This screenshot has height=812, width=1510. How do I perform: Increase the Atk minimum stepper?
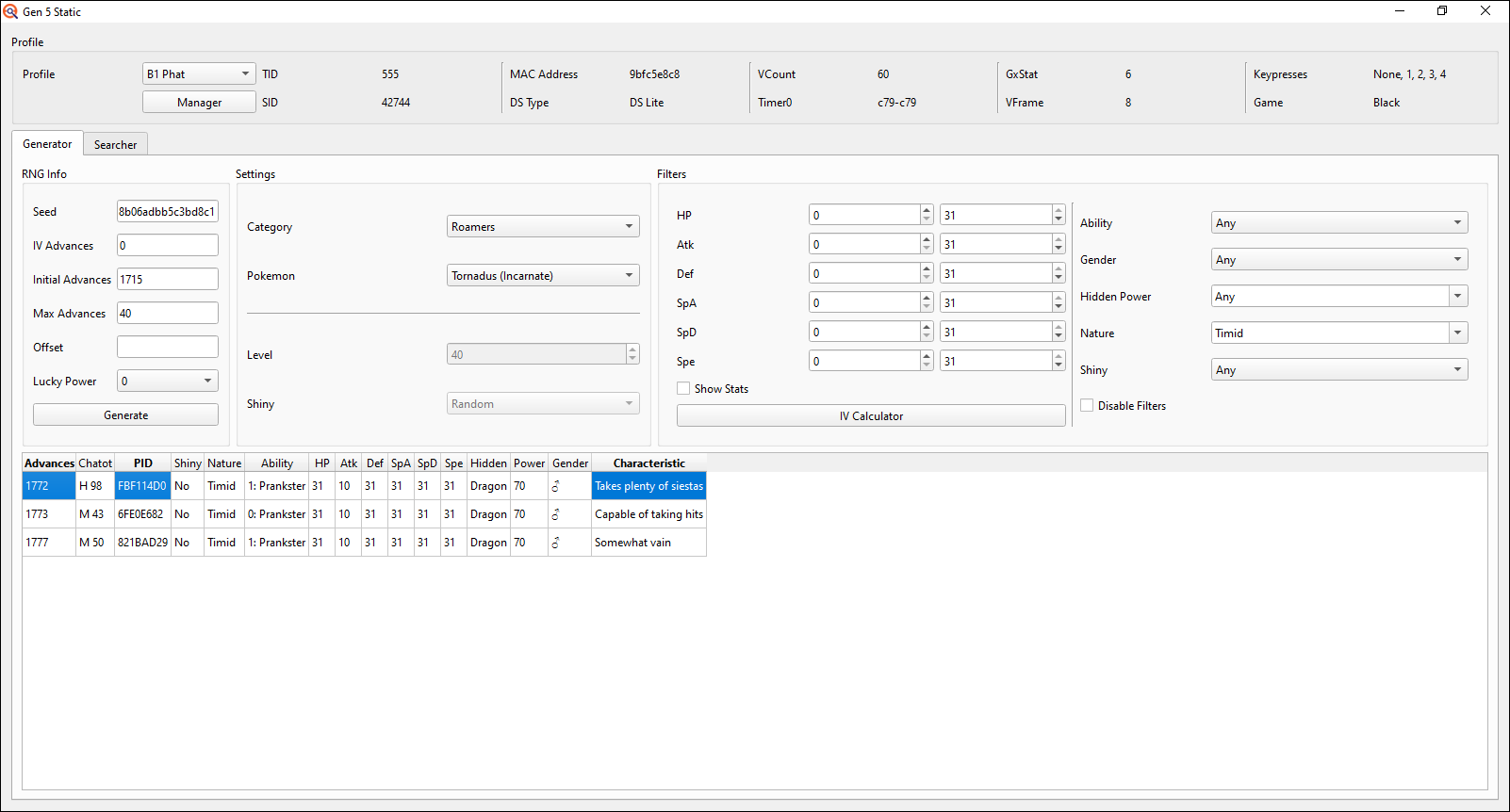[x=927, y=239]
